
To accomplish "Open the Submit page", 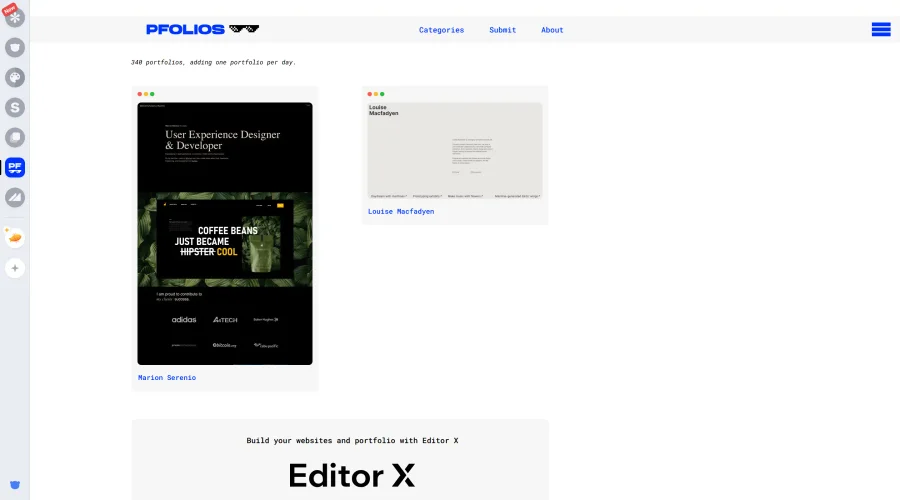I will [x=502, y=30].
